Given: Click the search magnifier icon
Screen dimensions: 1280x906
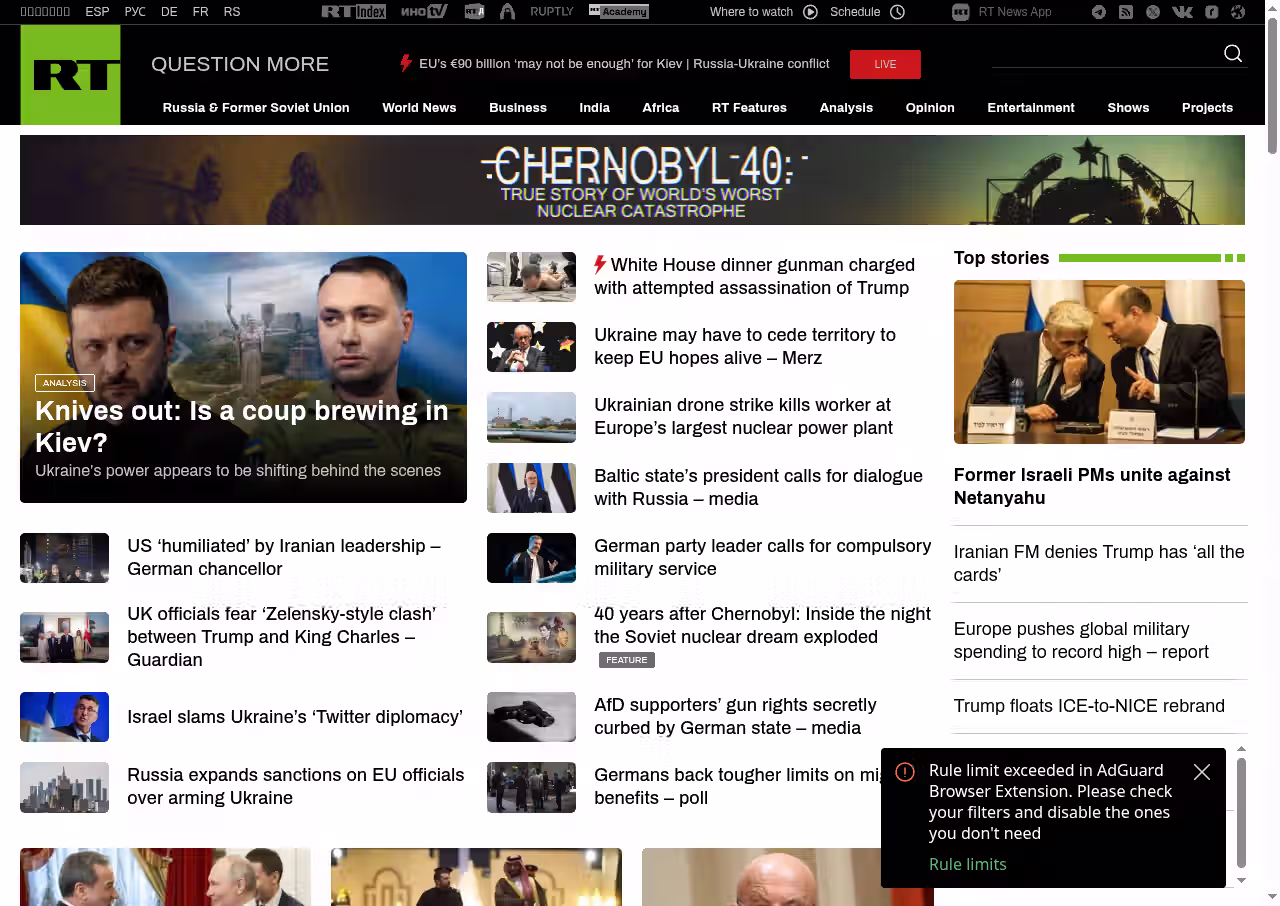Looking at the screenshot, I should click(x=1232, y=54).
